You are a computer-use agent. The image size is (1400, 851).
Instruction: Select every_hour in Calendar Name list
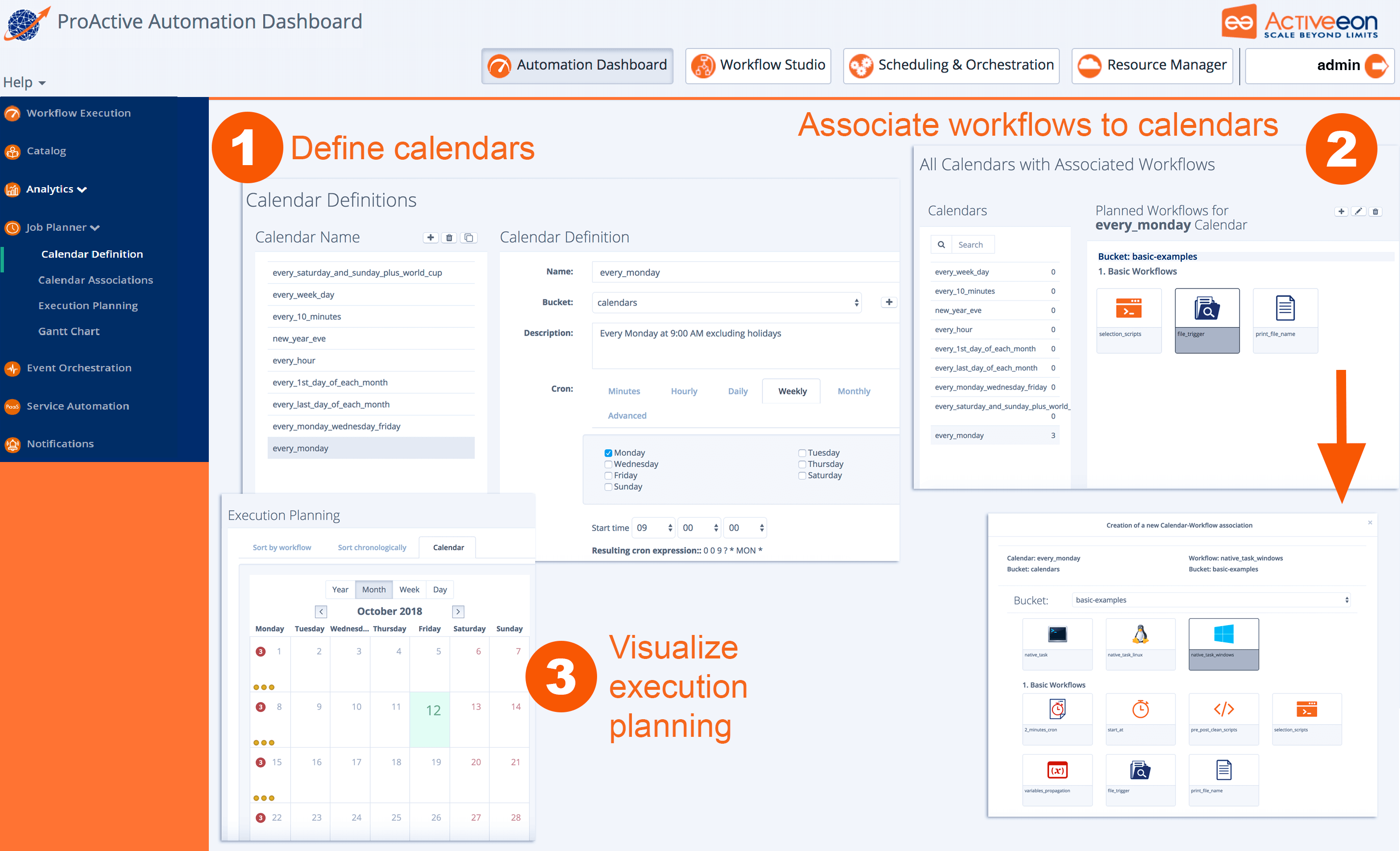[x=371, y=361]
